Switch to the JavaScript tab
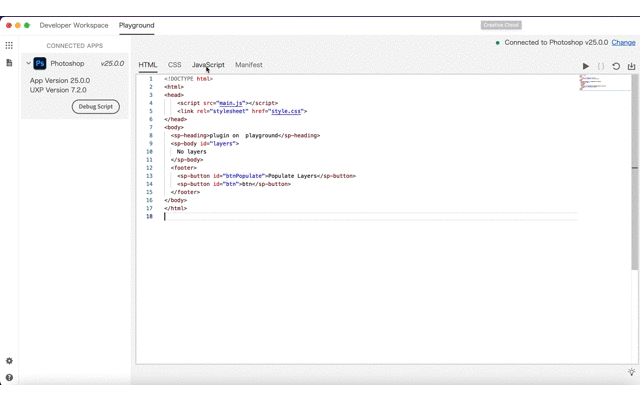This screenshot has width=640, height=400. 208,65
